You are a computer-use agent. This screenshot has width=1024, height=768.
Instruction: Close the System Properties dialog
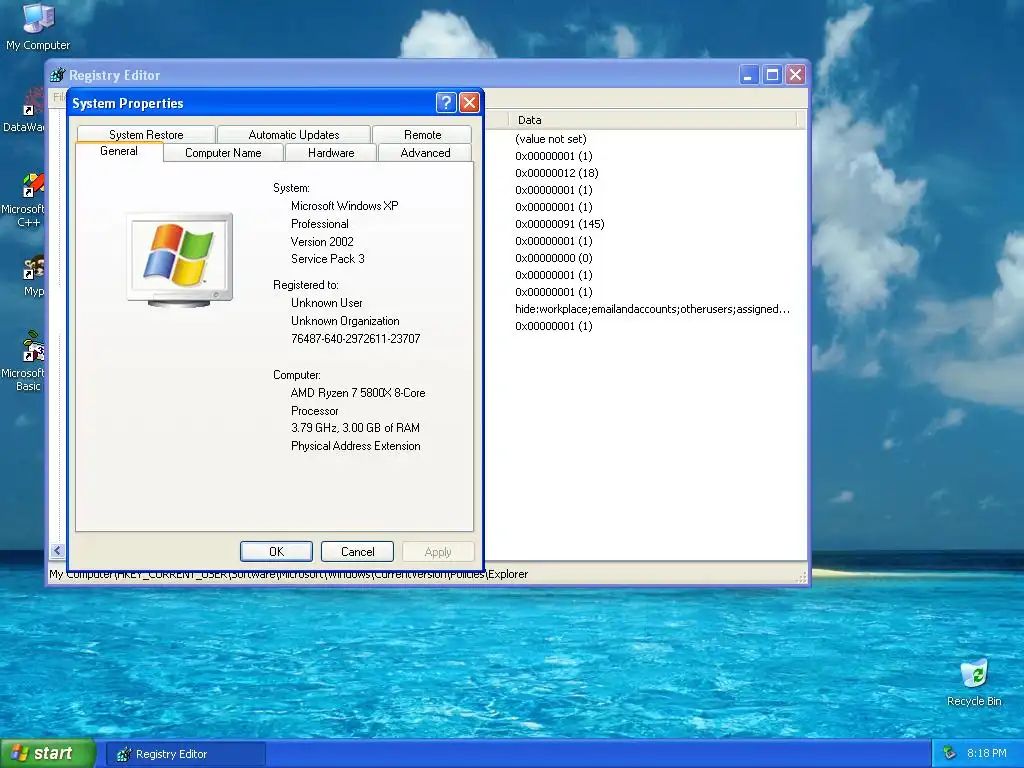point(470,103)
